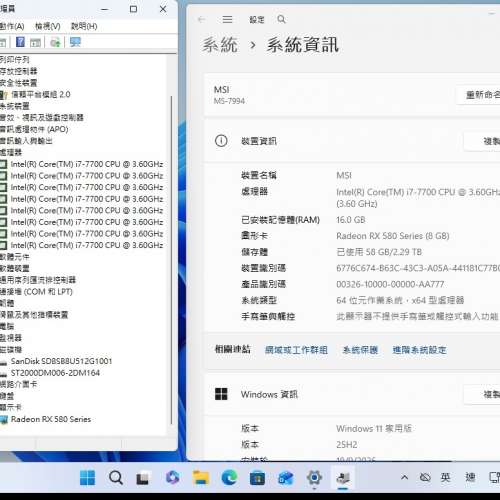Open the 網域或工作群組 link

click(x=296, y=350)
